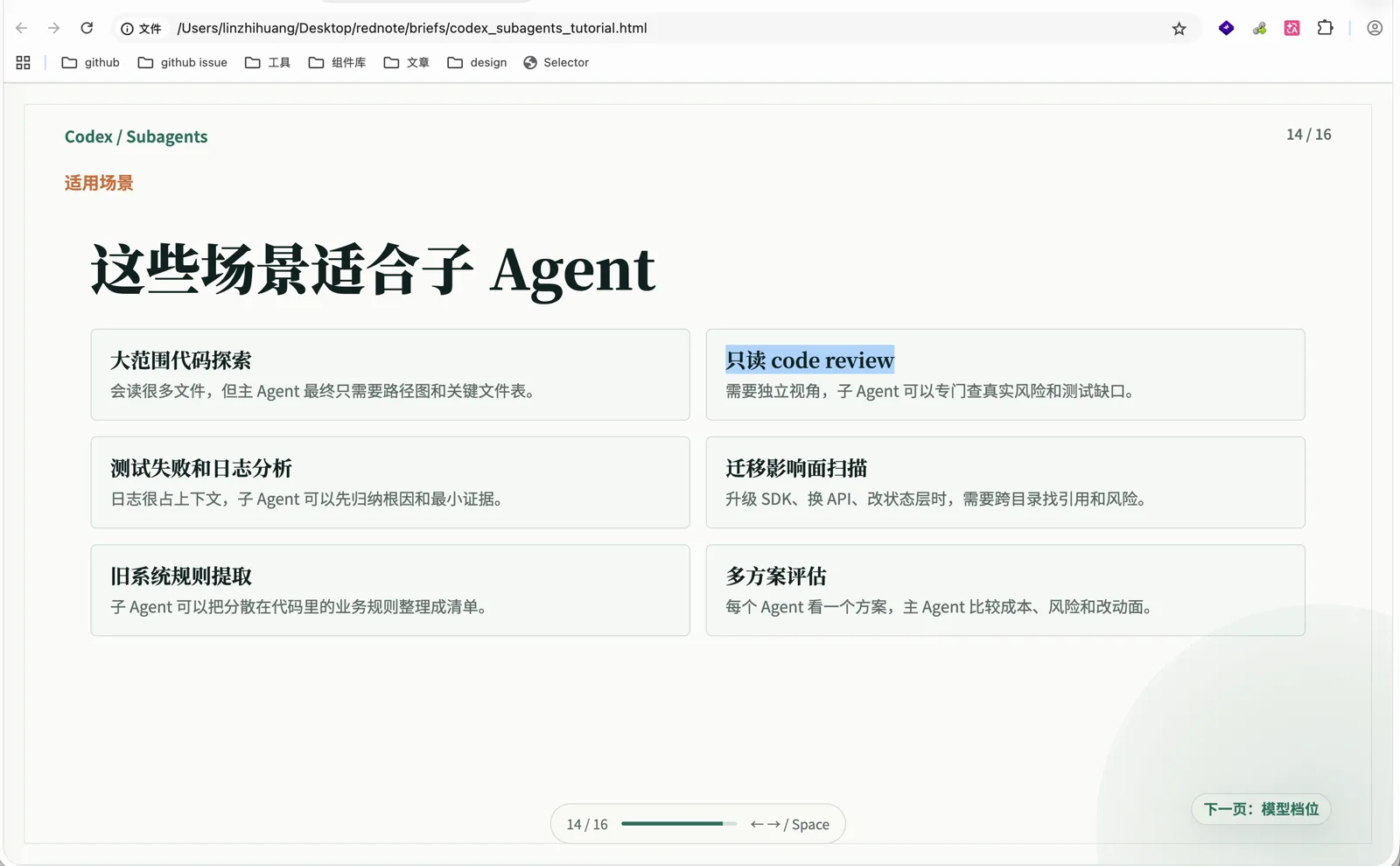The width and height of the screenshot is (1400, 866).
Task: Click description 升级 SDK、换 API…
Action: (935, 499)
